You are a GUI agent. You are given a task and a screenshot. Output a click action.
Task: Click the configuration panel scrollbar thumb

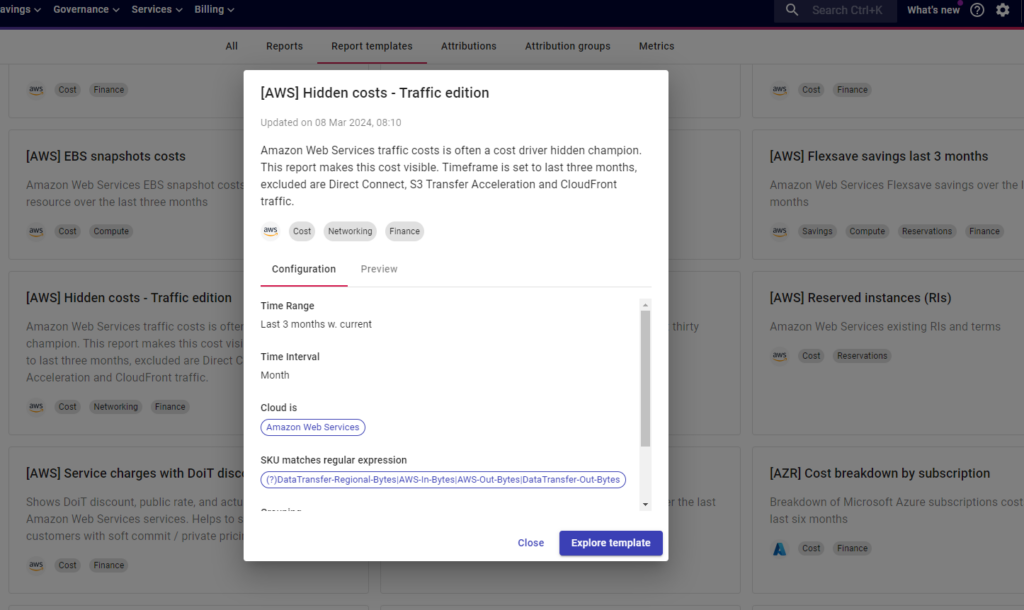645,379
